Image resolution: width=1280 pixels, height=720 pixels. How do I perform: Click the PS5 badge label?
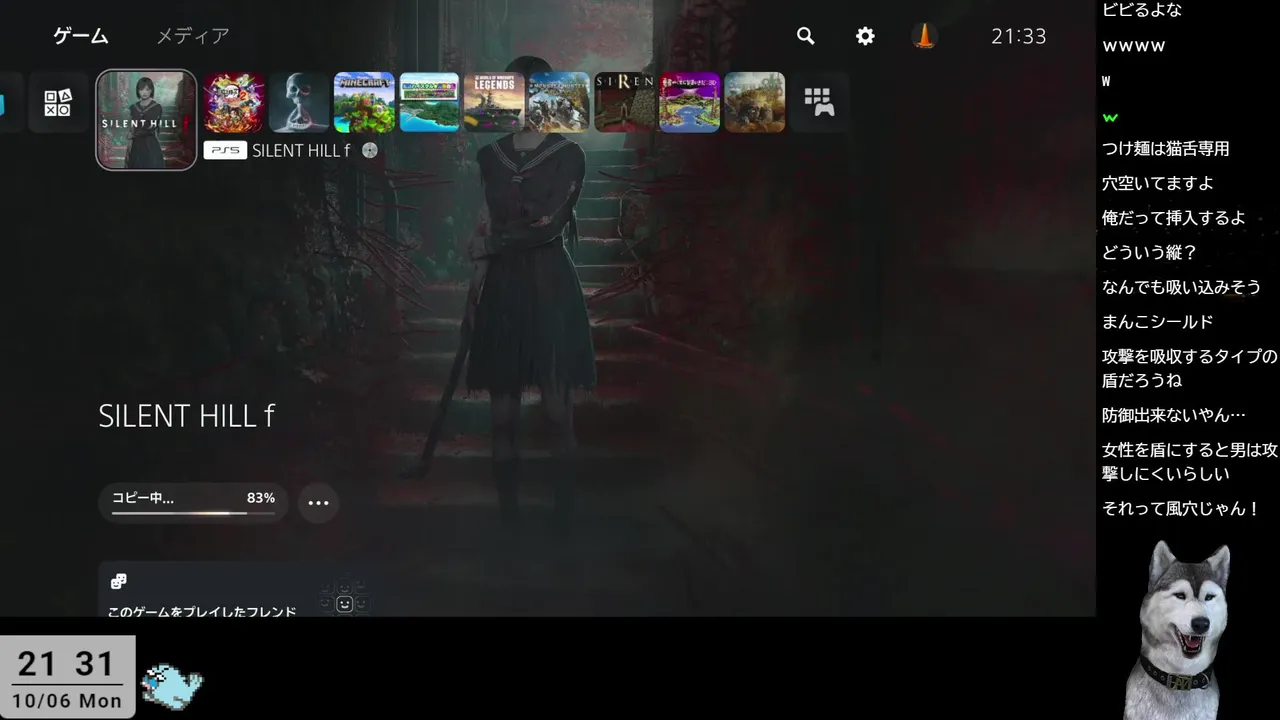[225, 150]
